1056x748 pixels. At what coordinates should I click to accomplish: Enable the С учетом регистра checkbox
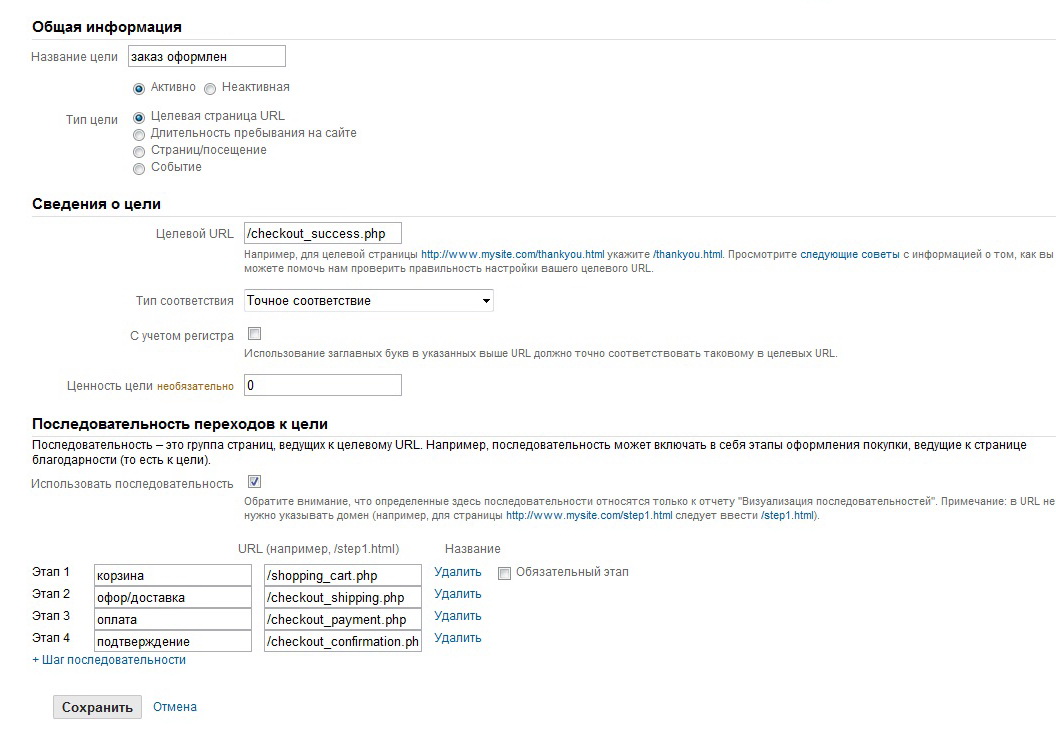tap(254, 334)
